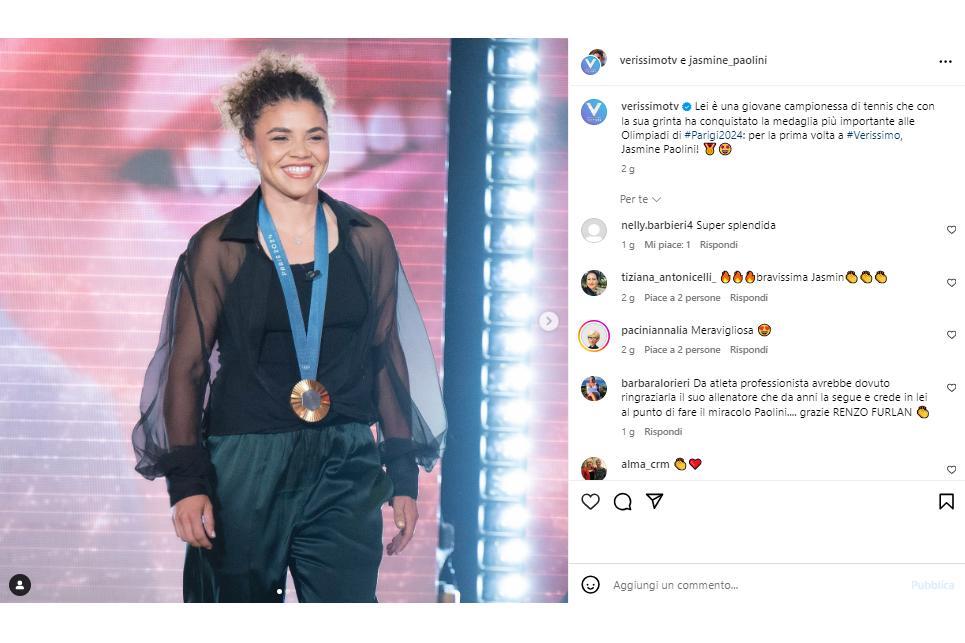
Task: Expand the Per te comment sorting dropdown
Action: click(640, 199)
